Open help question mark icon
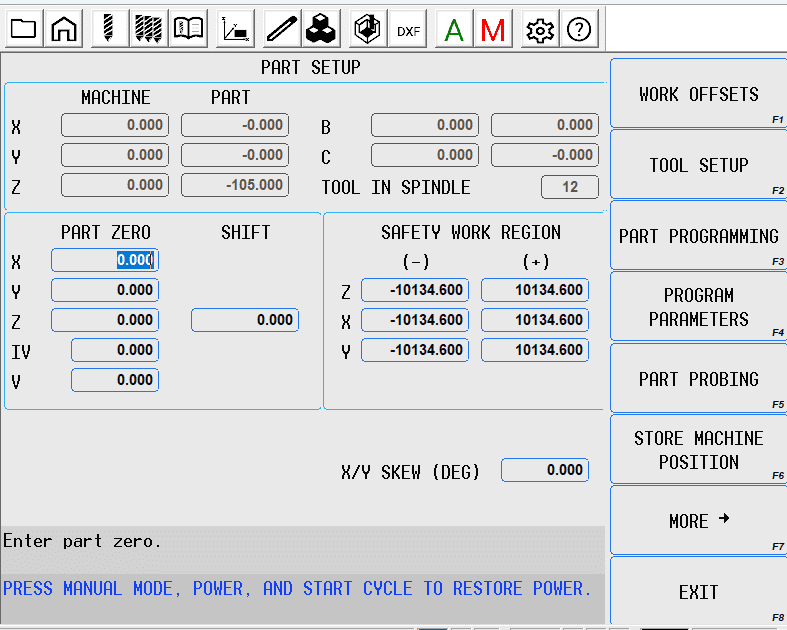Image resolution: width=787 pixels, height=630 pixels. point(578,30)
